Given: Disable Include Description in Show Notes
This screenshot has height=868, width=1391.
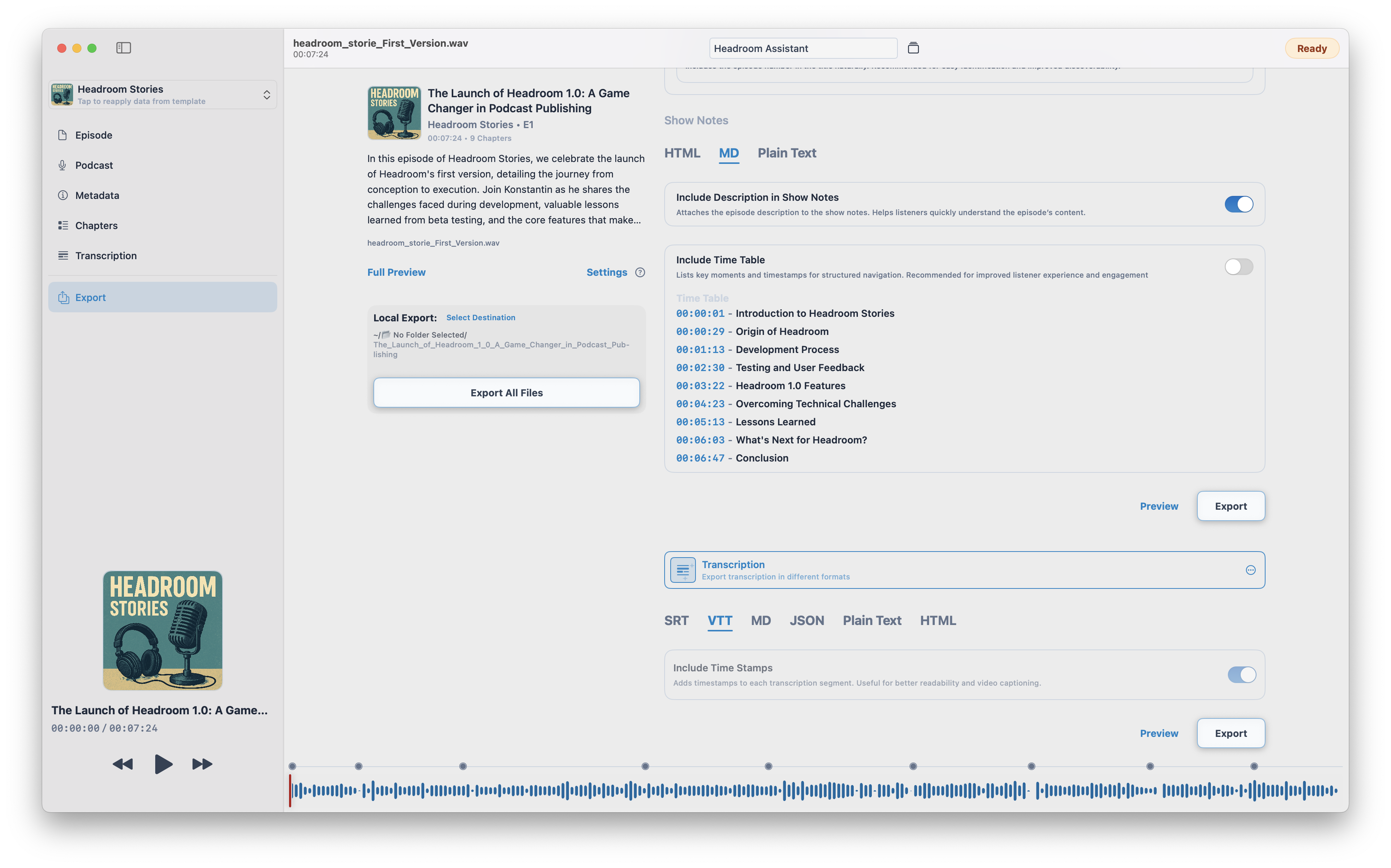Looking at the screenshot, I should pyautogui.click(x=1238, y=204).
